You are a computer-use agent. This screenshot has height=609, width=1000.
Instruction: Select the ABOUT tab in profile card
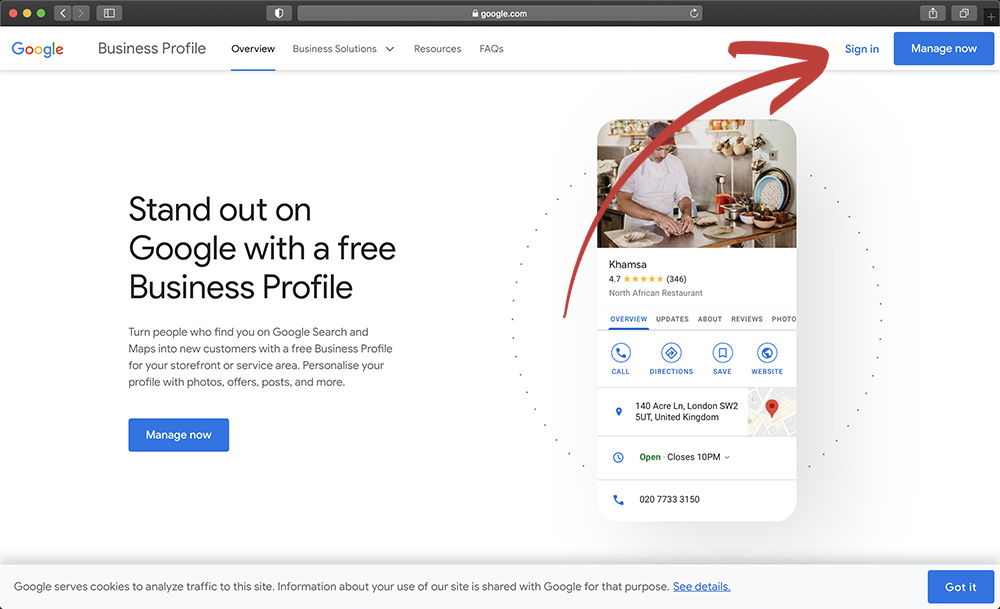[710, 319]
